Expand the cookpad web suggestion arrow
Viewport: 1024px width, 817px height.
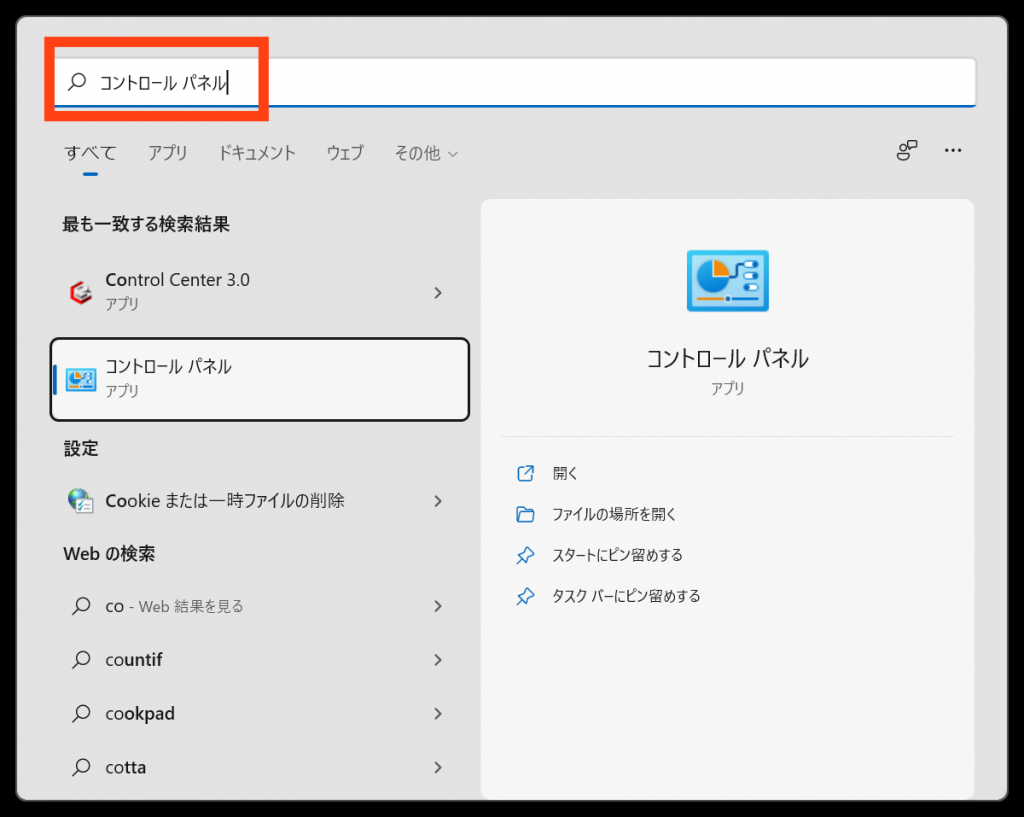(437, 714)
